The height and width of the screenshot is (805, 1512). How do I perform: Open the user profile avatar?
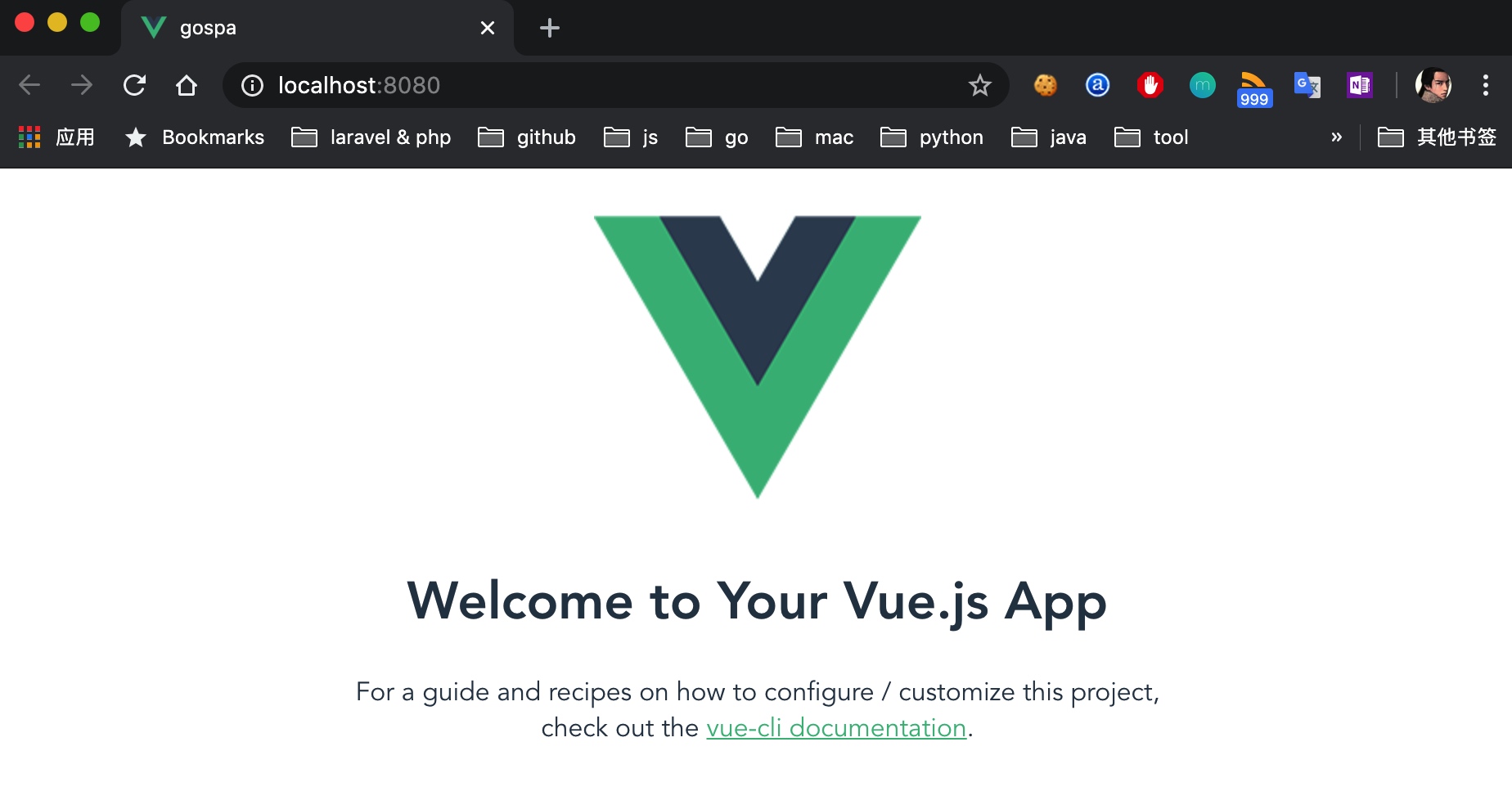point(1433,85)
